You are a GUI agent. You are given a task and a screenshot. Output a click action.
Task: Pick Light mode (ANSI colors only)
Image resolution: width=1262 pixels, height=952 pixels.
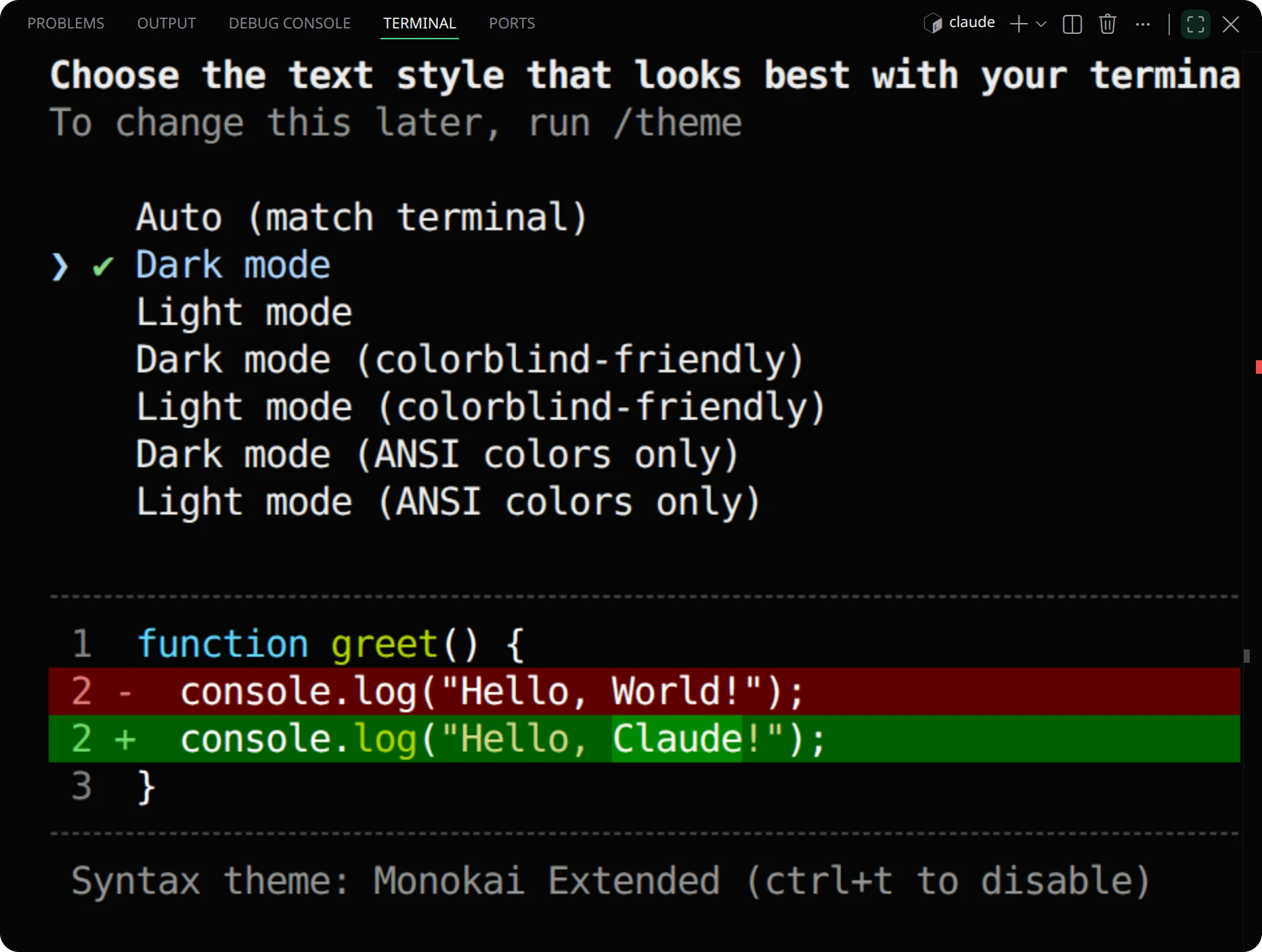pos(448,502)
